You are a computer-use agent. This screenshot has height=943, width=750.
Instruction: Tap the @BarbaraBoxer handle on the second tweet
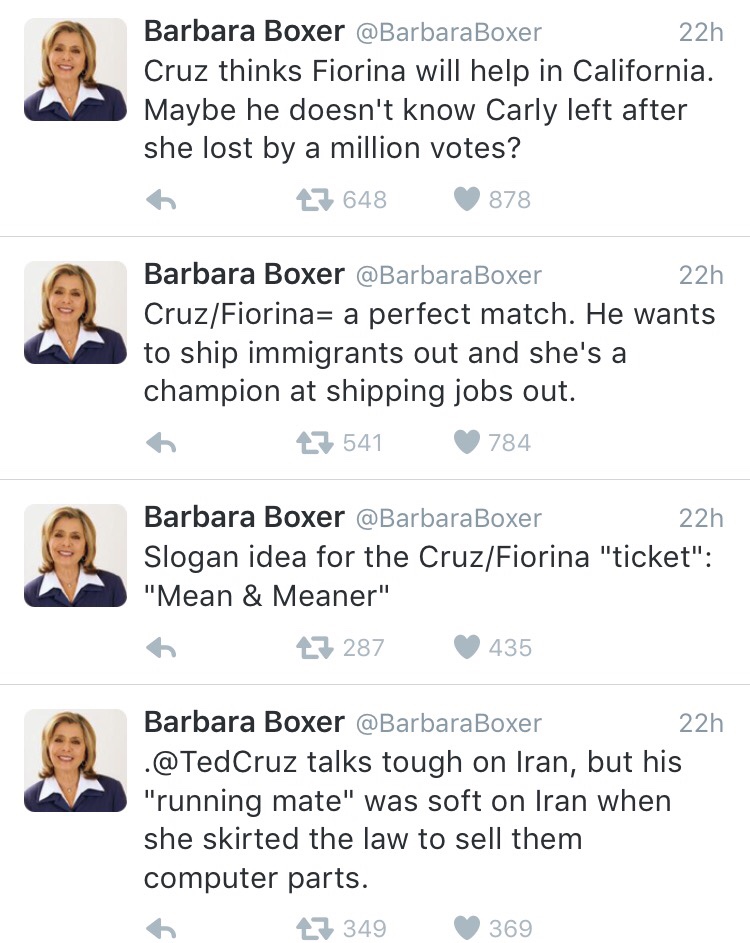(x=449, y=275)
